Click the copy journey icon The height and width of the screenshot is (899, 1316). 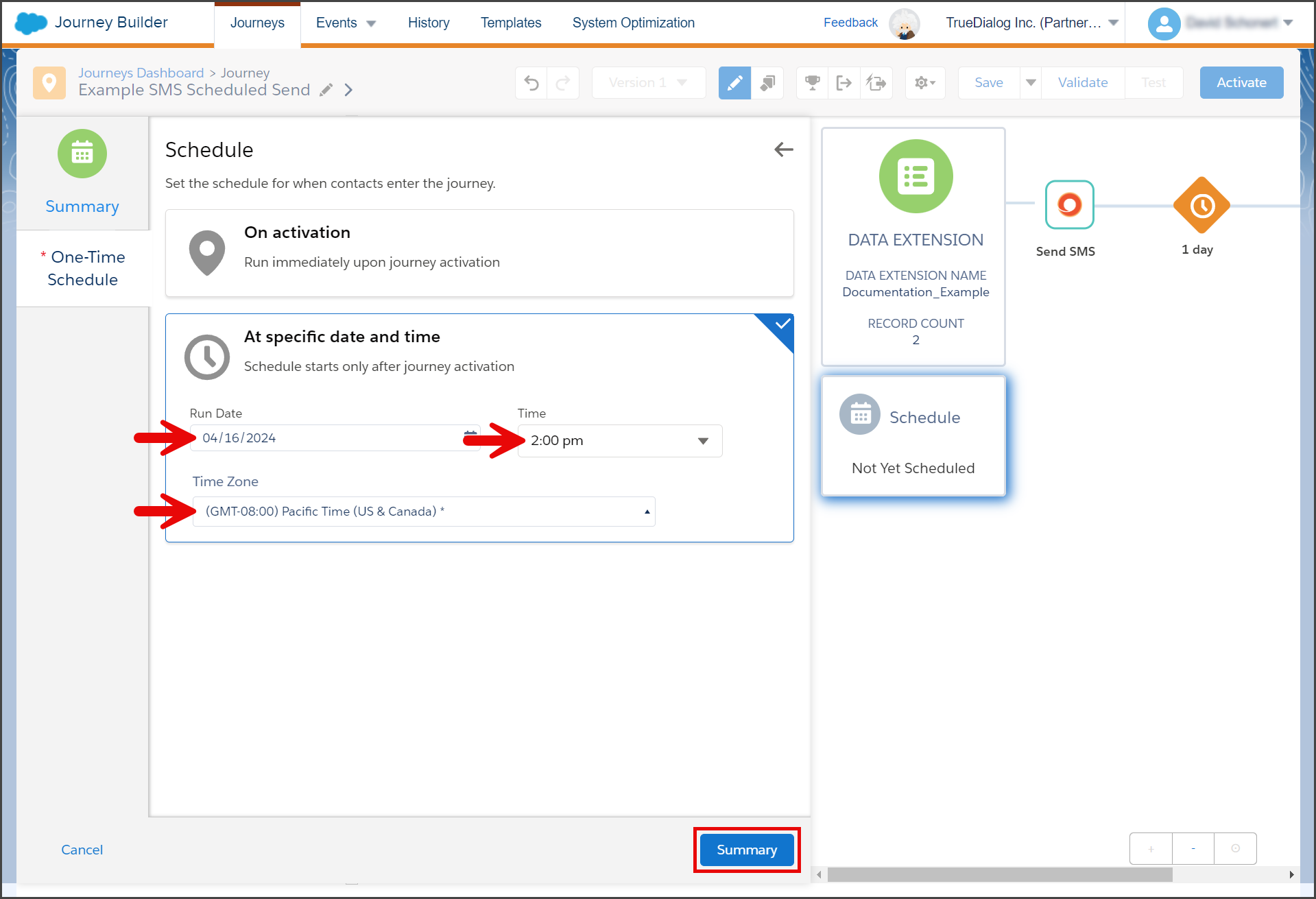(767, 83)
